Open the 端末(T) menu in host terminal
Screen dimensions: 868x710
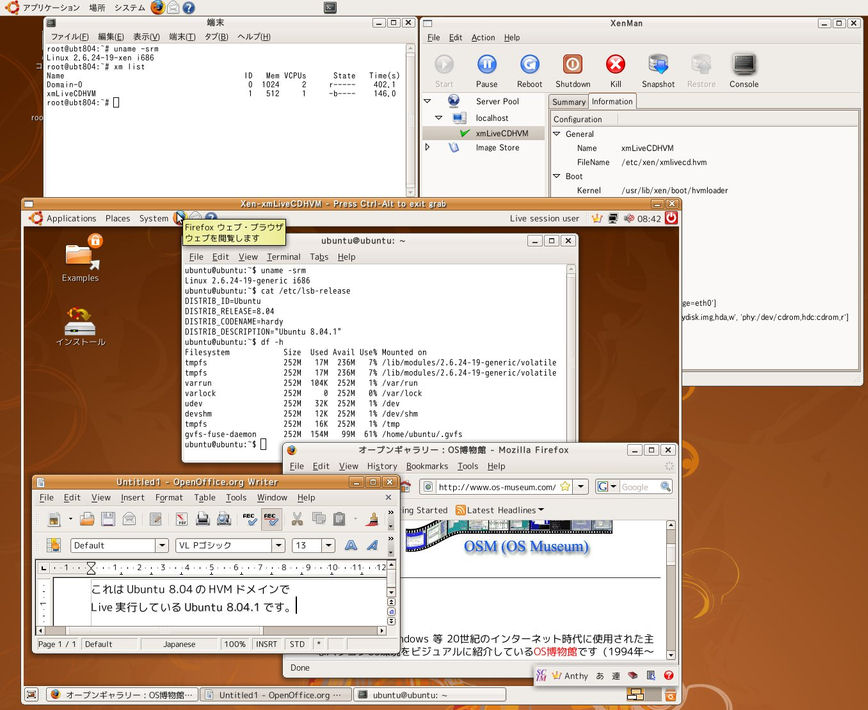click(x=182, y=37)
